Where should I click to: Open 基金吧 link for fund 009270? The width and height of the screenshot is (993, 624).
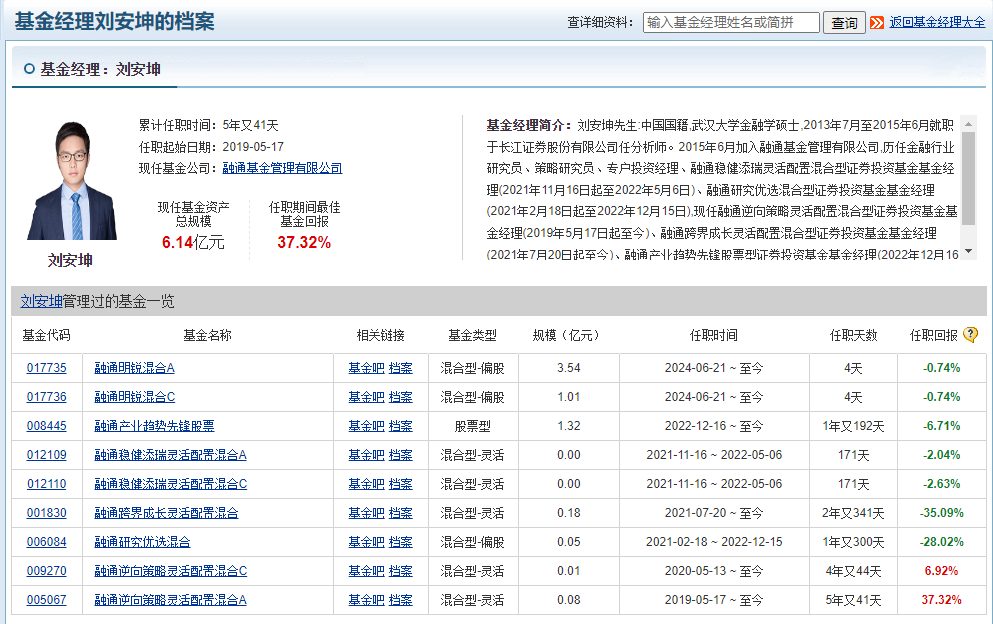coord(366,571)
